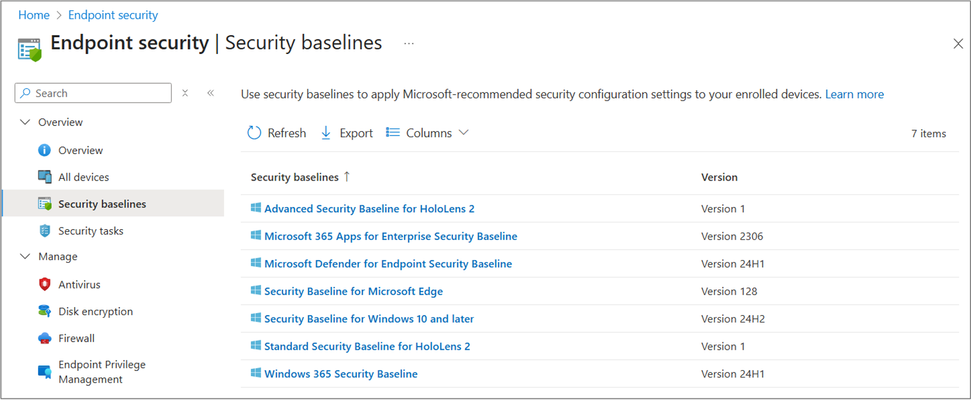Go to Endpoint security breadcrumb link

click(113, 15)
